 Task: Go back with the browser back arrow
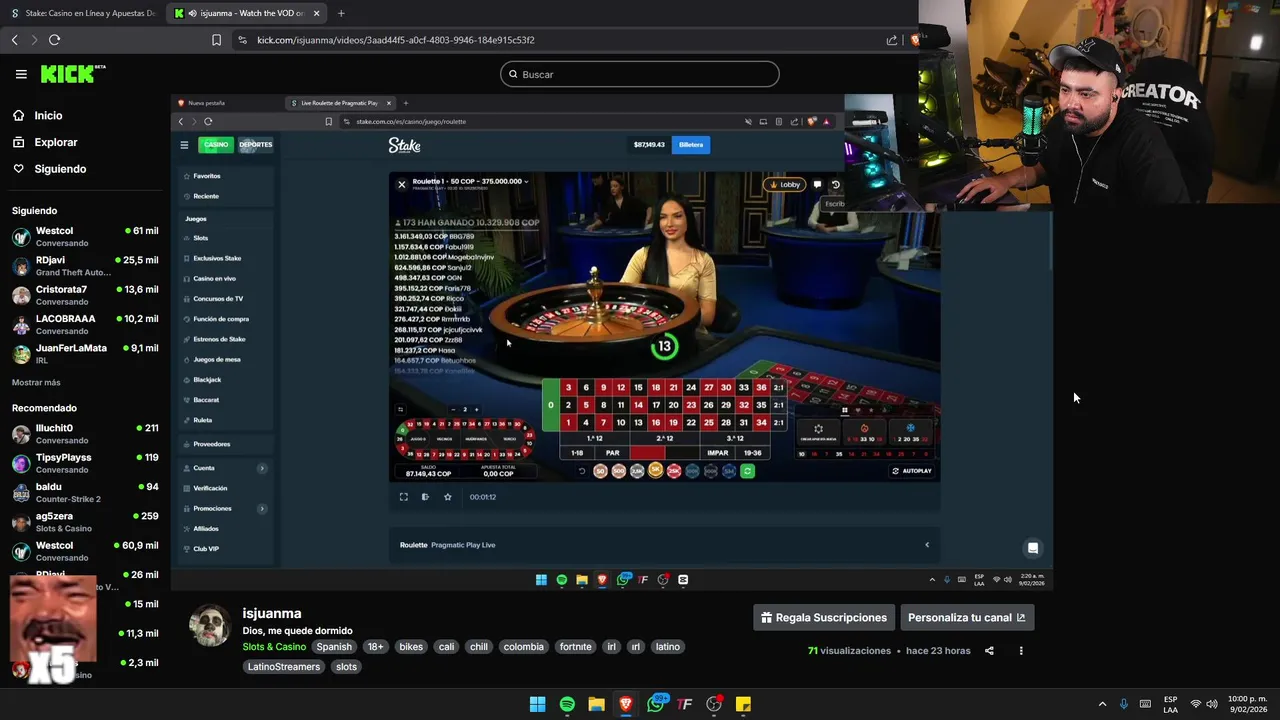[x=14, y=40]
